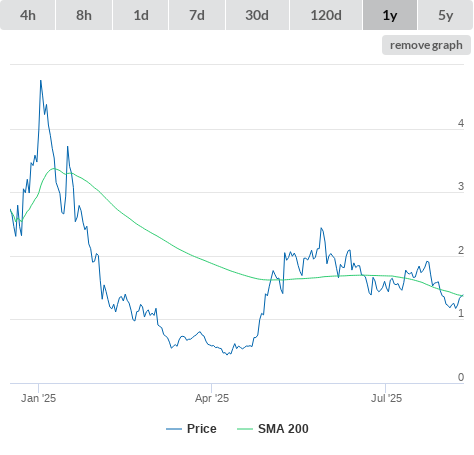Show the 5y time range
The width and height of the screenshot is (474, 455).
tap(446, 15)
